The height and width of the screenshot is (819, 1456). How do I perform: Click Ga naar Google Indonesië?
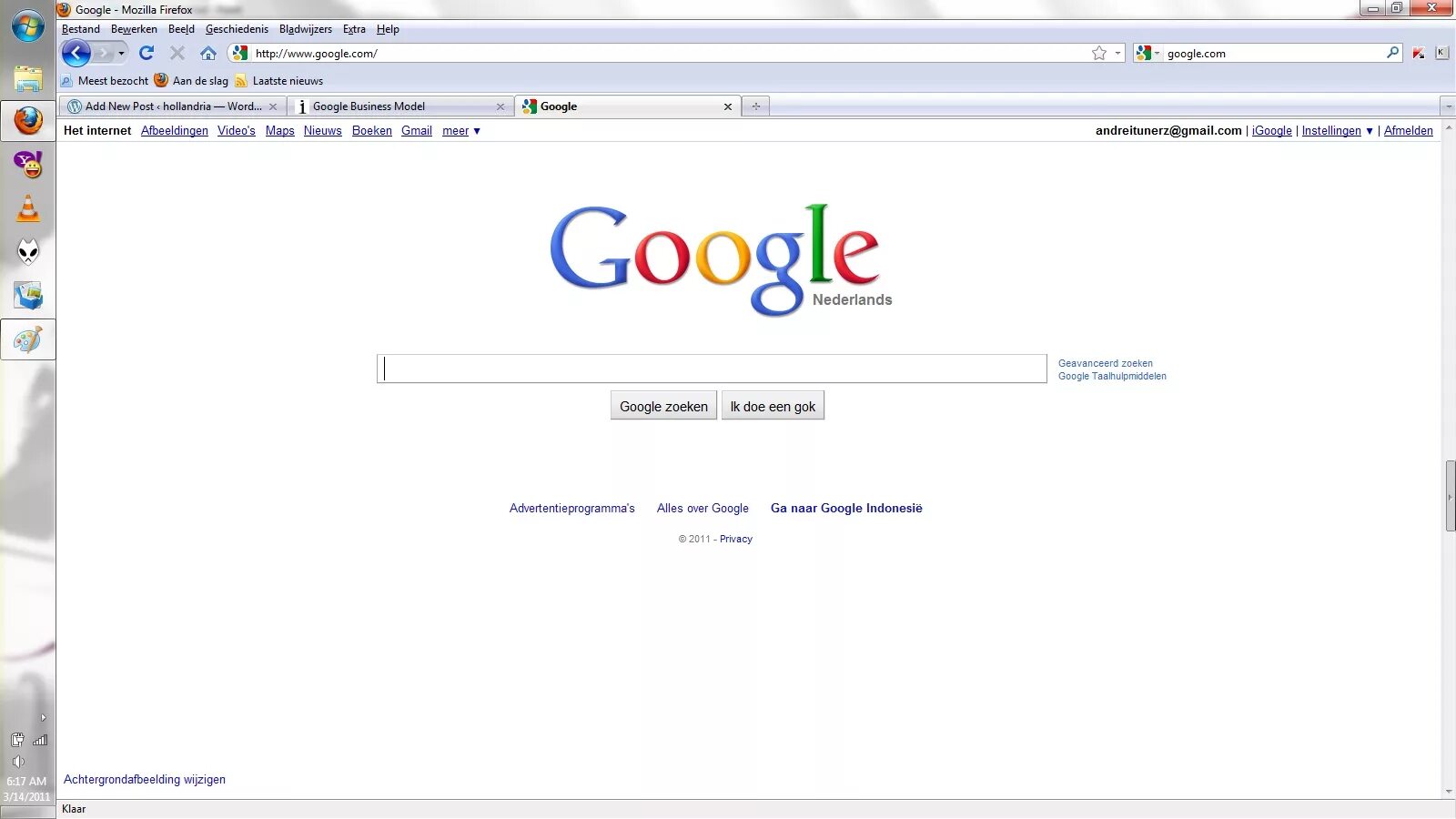846,509
